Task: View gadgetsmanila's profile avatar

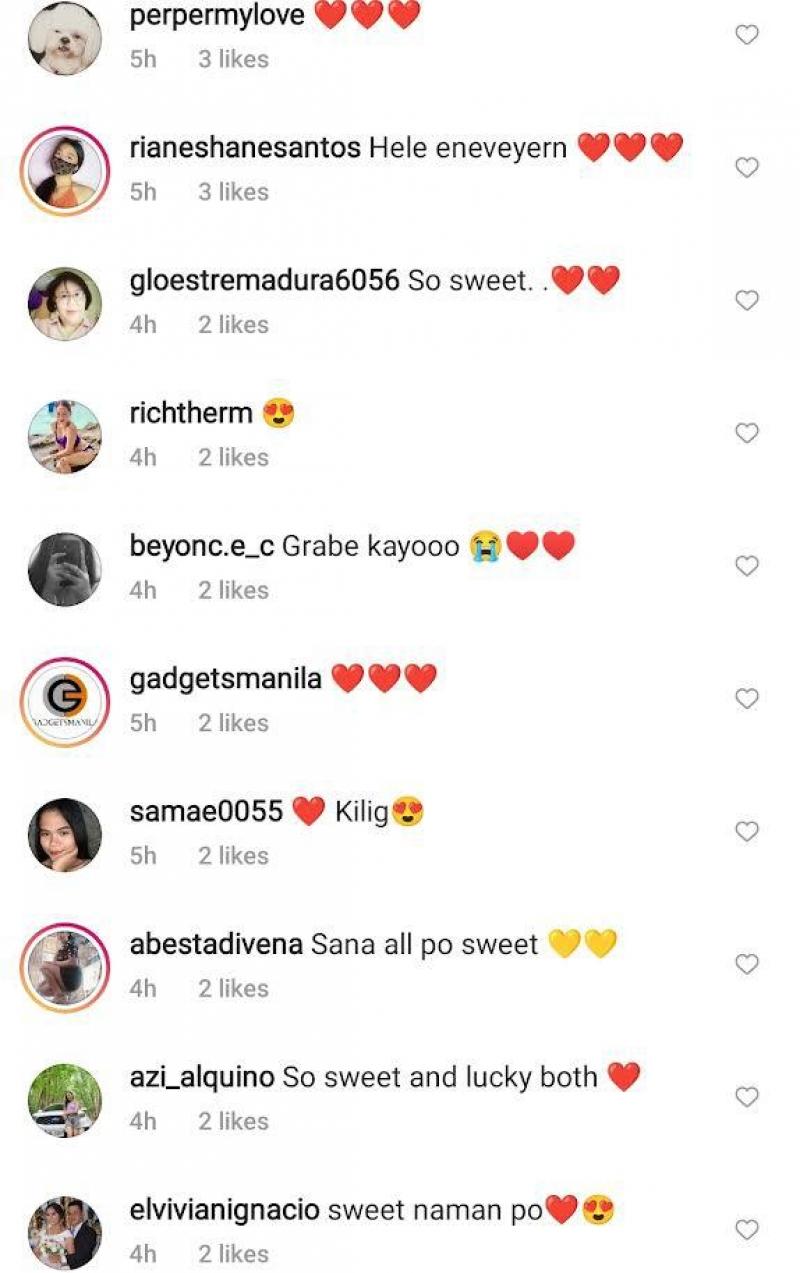Action: (64, 702)
